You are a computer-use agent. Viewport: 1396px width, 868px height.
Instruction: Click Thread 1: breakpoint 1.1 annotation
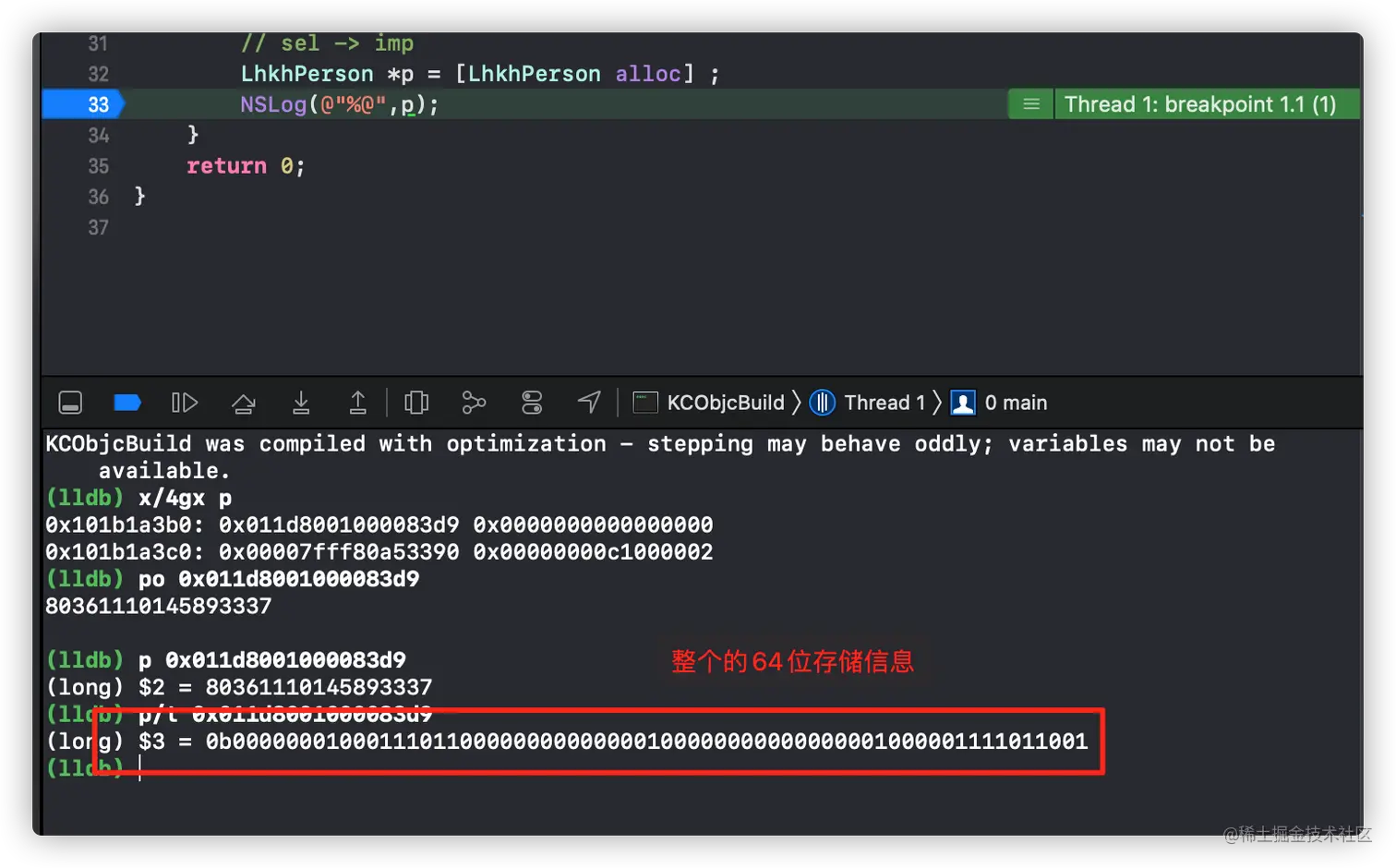point(1200,104)
